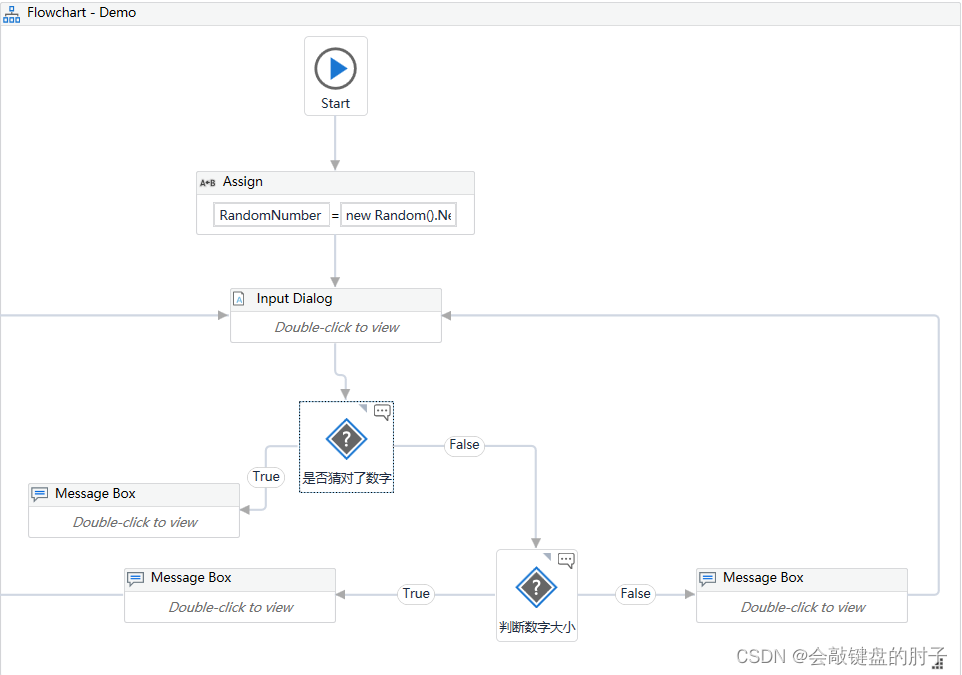Expand right Message Box Double-click to view
Image resolution: width=962 pixels, height=675 pixels.
802,607
